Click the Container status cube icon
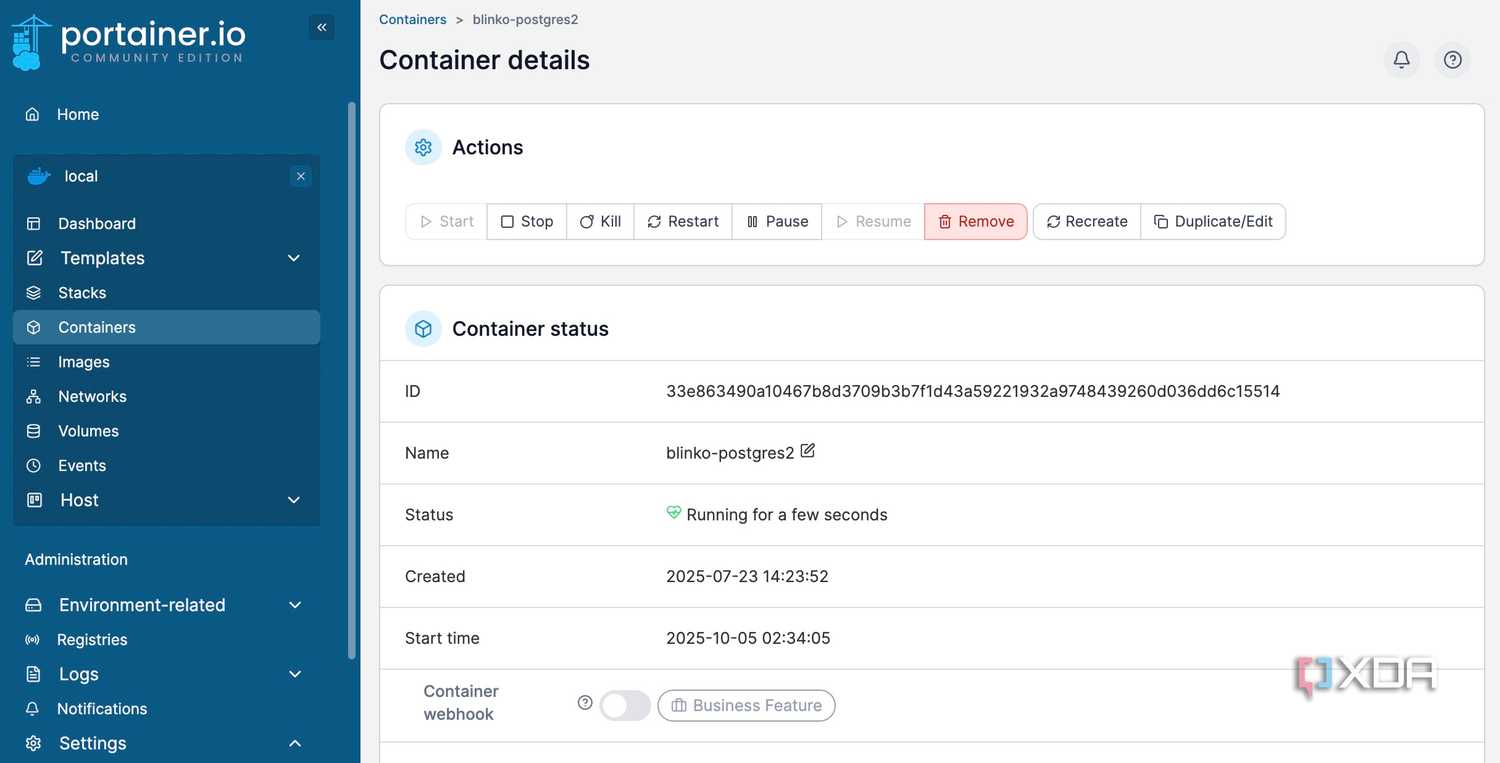1500x763 pixels. click(x=423, y=328)
